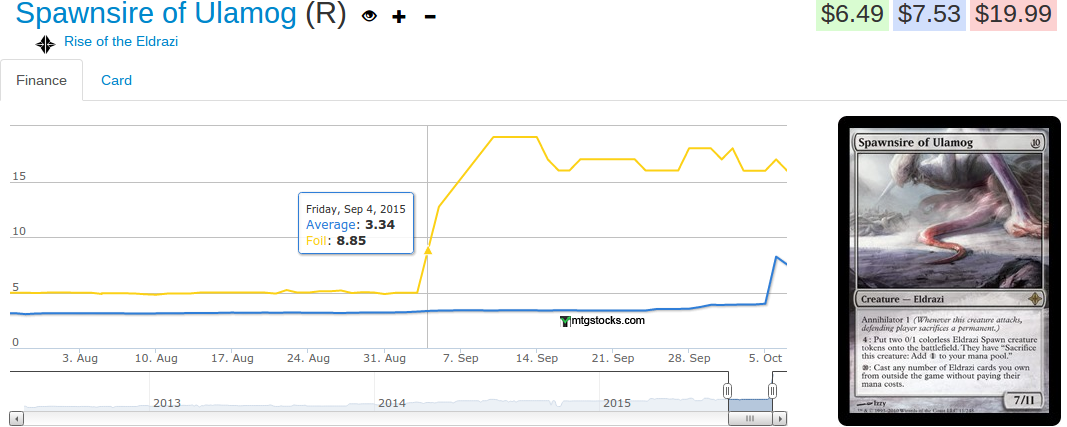Click the left range navigator handle
The height and width of the screenshot is (427, 1067).
(727, 391)
